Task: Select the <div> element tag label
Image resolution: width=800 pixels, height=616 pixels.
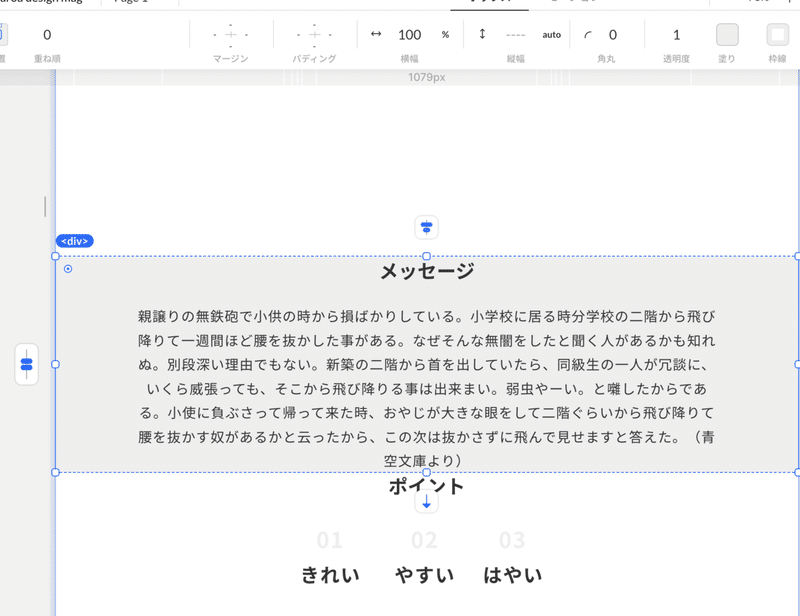Action: point(74,241)
